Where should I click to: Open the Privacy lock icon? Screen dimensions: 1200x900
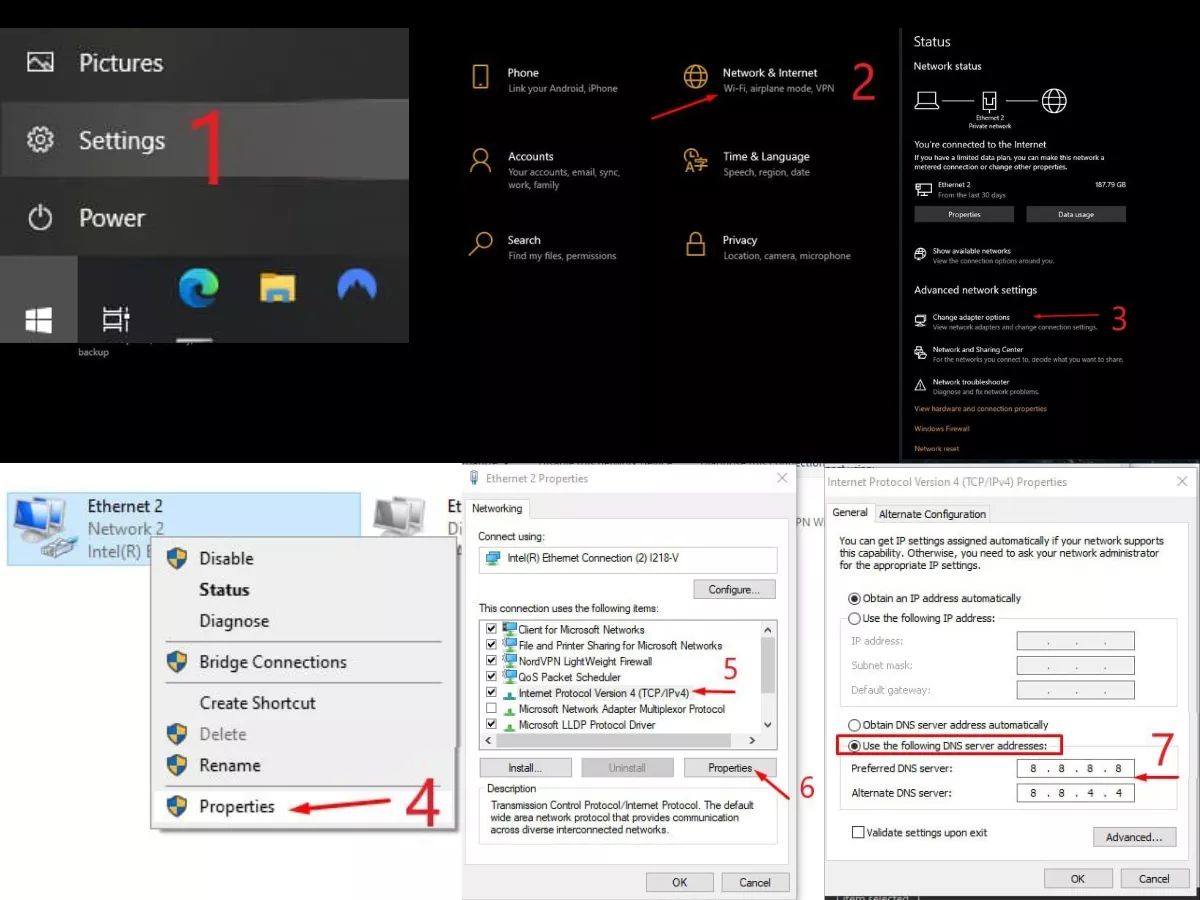(x=695, y=244)
